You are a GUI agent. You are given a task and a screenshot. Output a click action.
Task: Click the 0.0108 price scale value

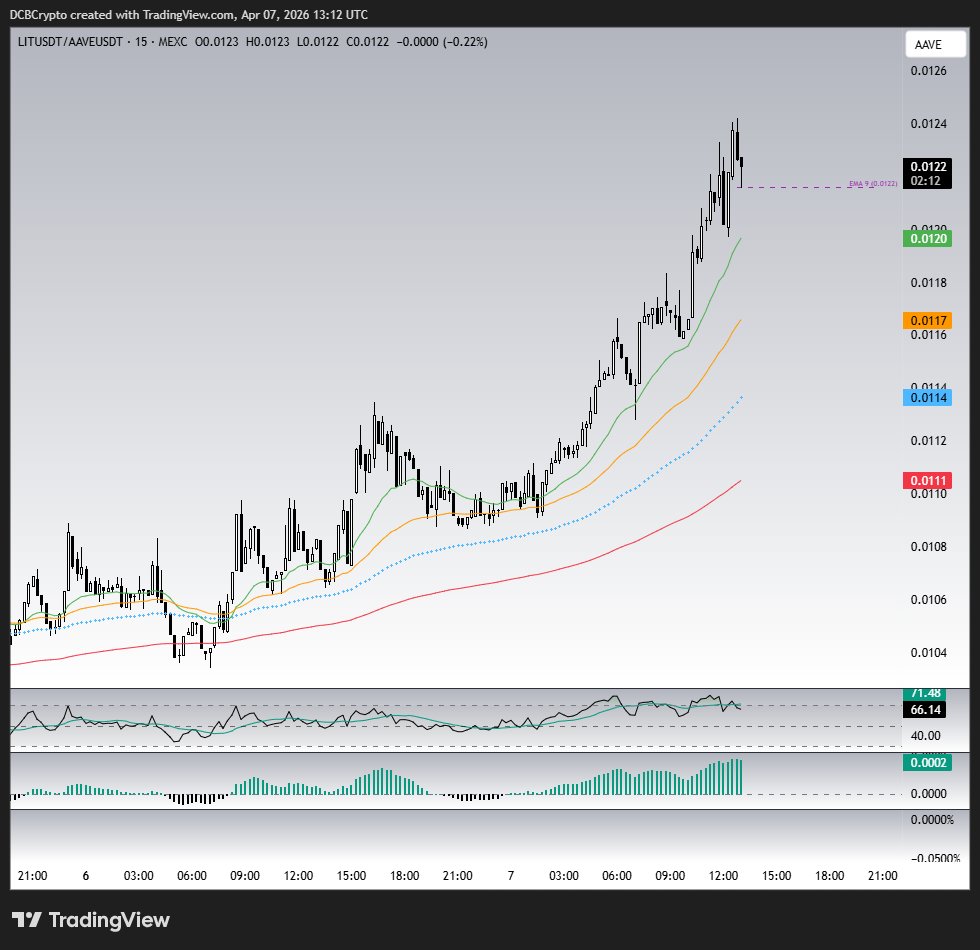click(928, 547)
